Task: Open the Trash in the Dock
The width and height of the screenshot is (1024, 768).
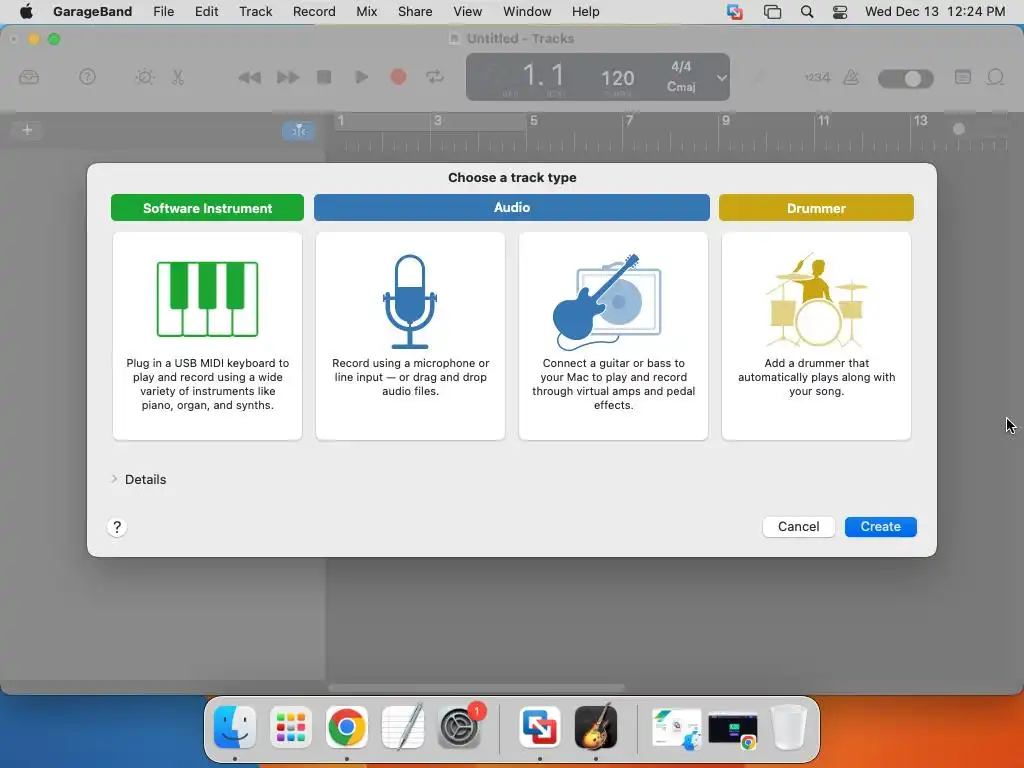Action: [x=789, y=727]
